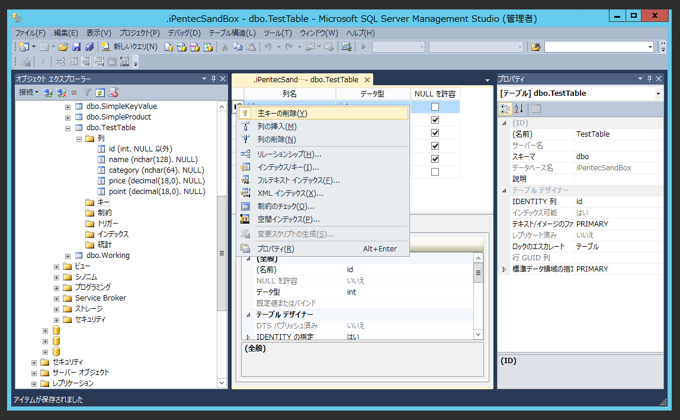Open インデックス/キー(I)... from context menu
The image size is (680, 420).
[x=324, y=167]
